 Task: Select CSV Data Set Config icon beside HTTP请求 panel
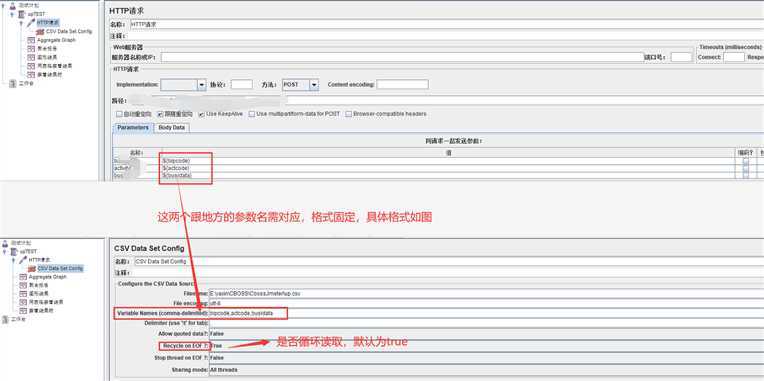[x=40, y=31]
